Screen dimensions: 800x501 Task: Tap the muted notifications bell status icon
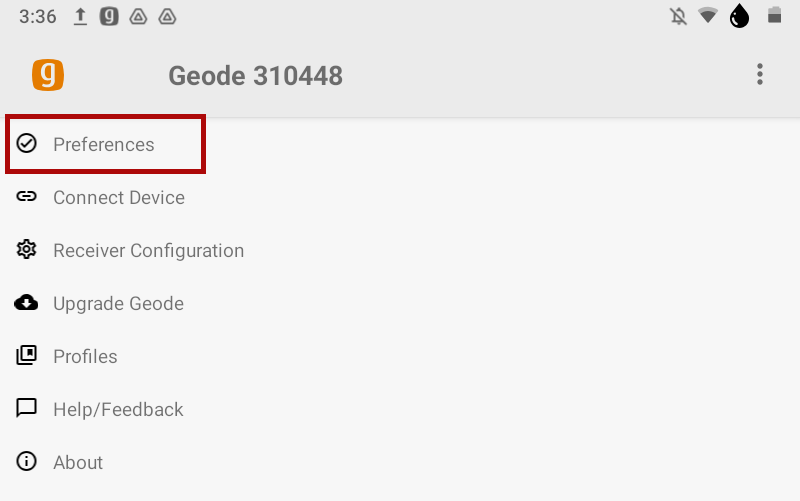pos(679,17)
